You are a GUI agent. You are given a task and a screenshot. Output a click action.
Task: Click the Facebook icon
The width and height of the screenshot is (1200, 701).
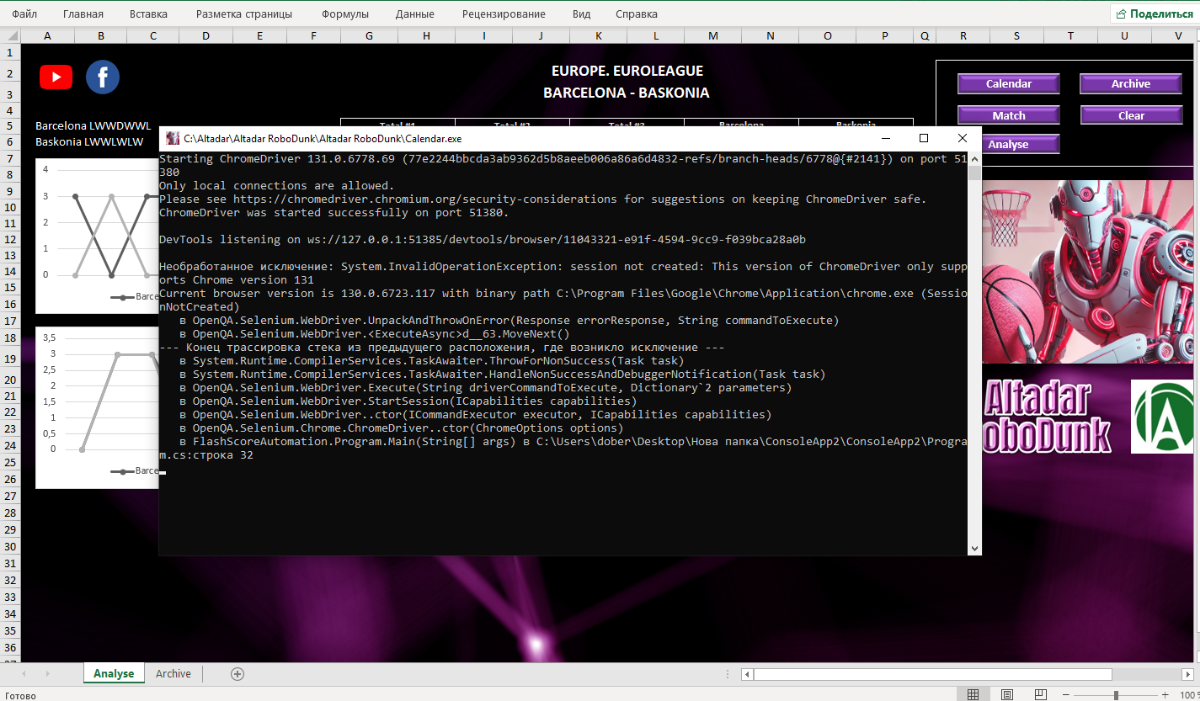point(102,77)
